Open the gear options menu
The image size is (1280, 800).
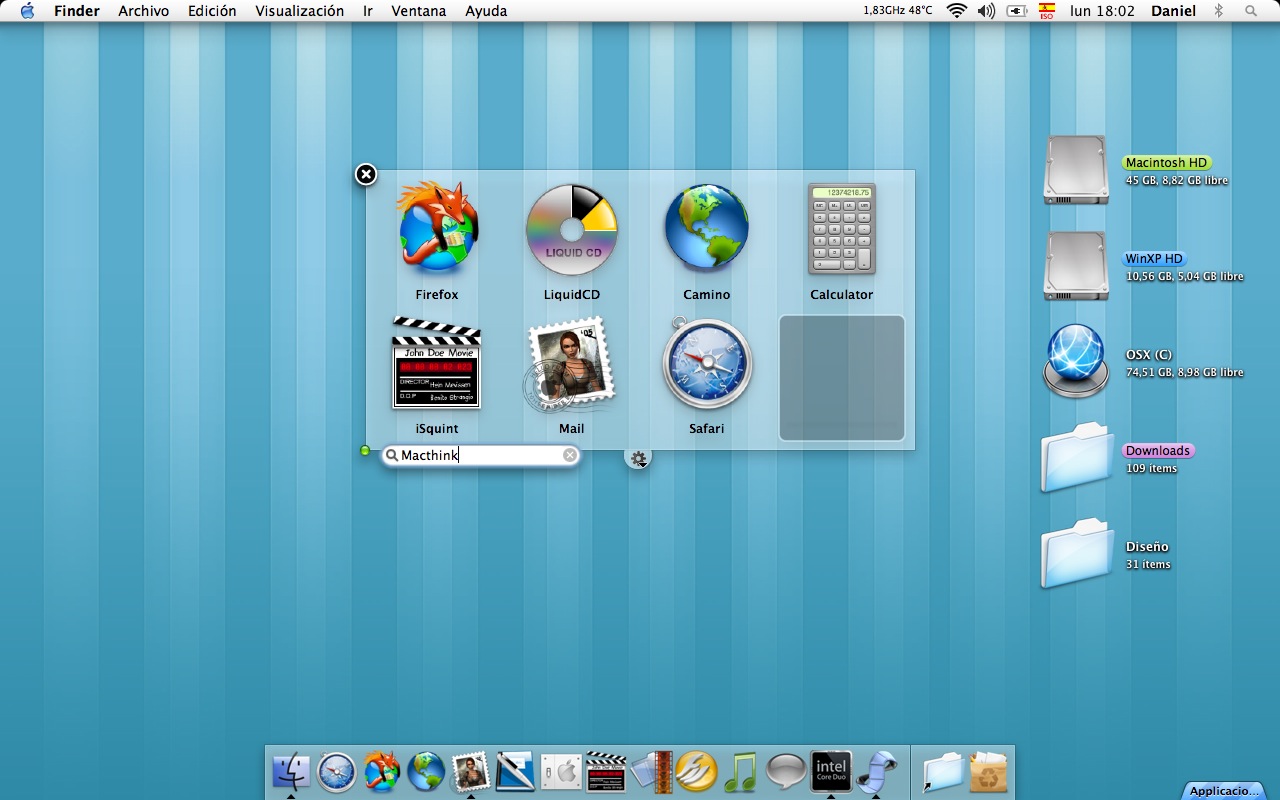coord(638,458)
